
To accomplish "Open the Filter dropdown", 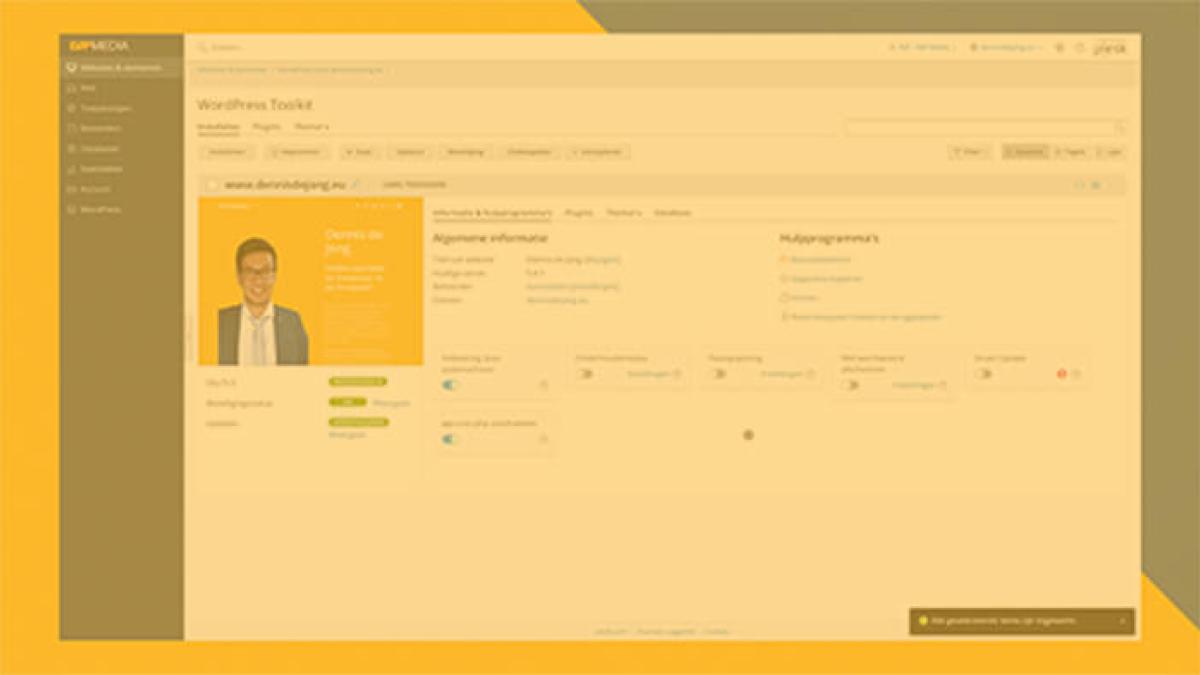I will (970, 152).
